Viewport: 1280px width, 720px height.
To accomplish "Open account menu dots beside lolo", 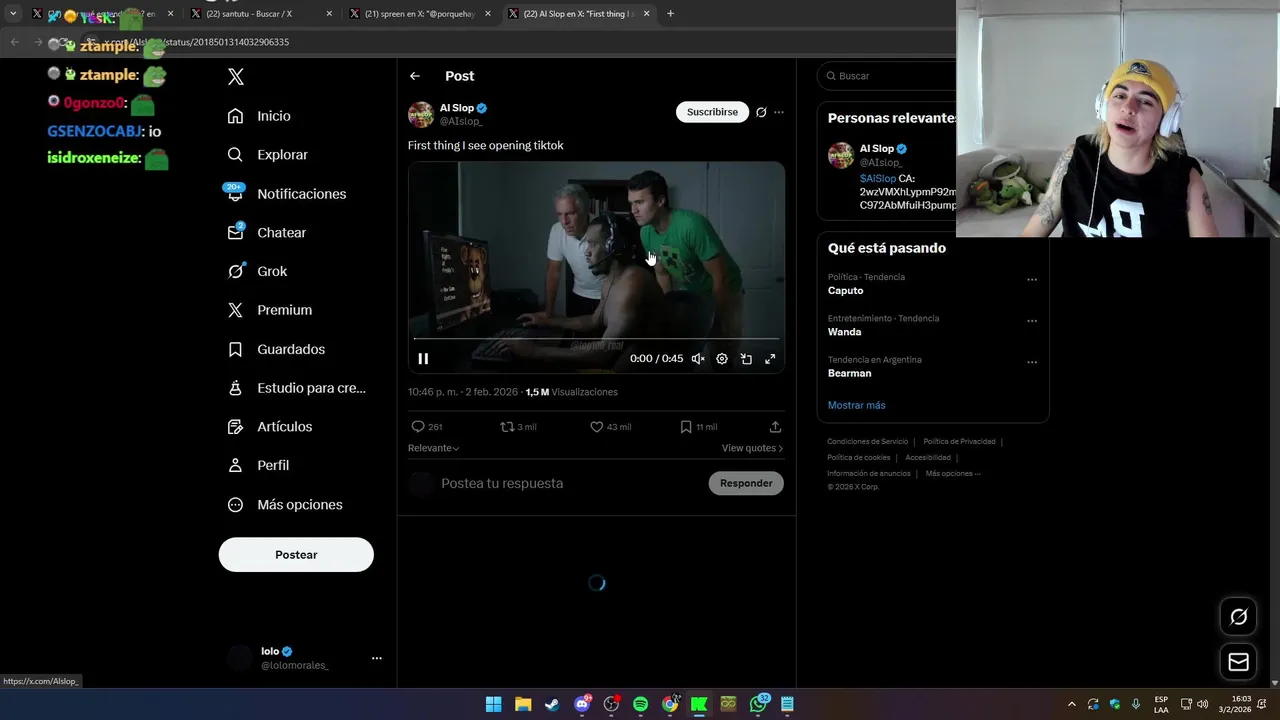I will coord(377,658).
